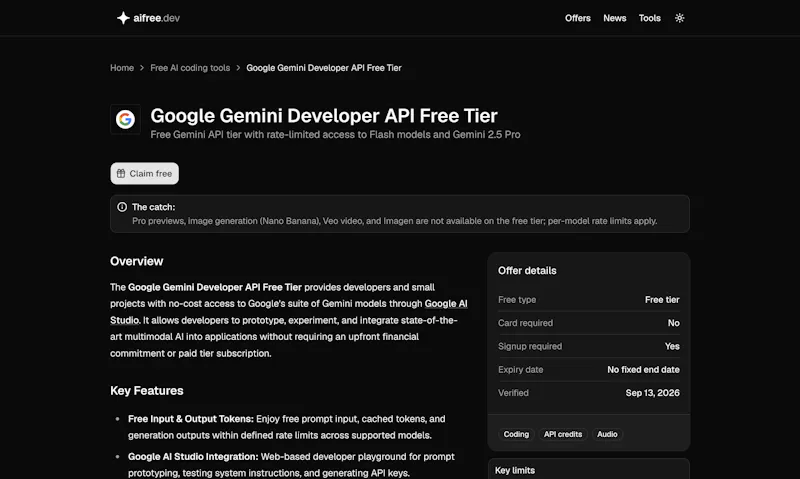Click the aifree.dev star logo icon
800x479 pixels.
(123, 18)
